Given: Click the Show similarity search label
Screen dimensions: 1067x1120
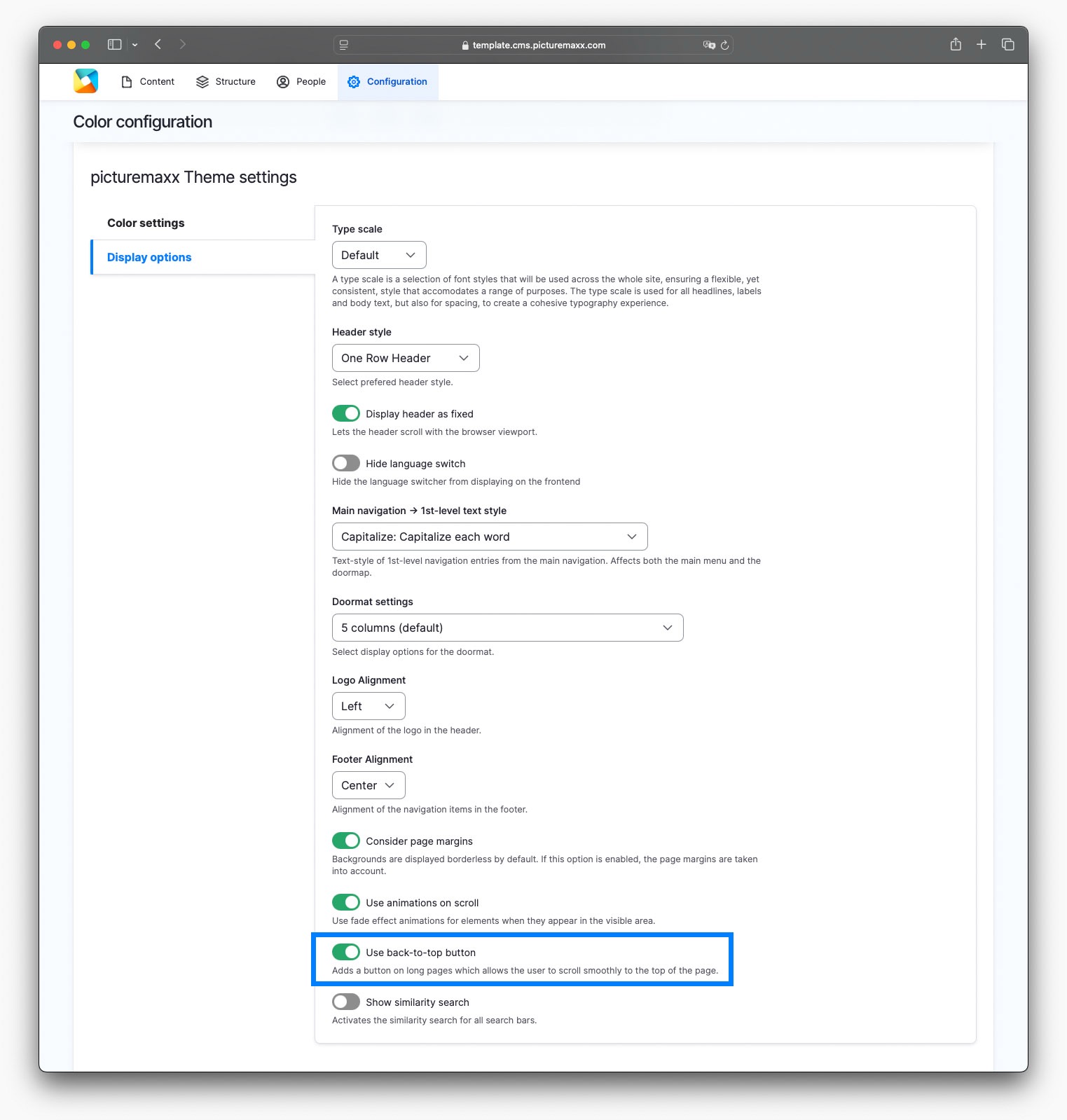Looking at the screenshot, I should [x=418, y=1002].
